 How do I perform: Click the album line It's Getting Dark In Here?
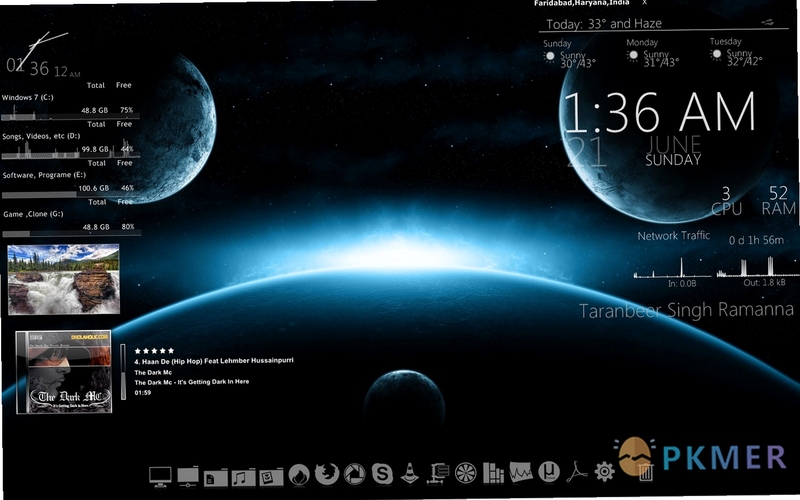(x=192, y=382)
